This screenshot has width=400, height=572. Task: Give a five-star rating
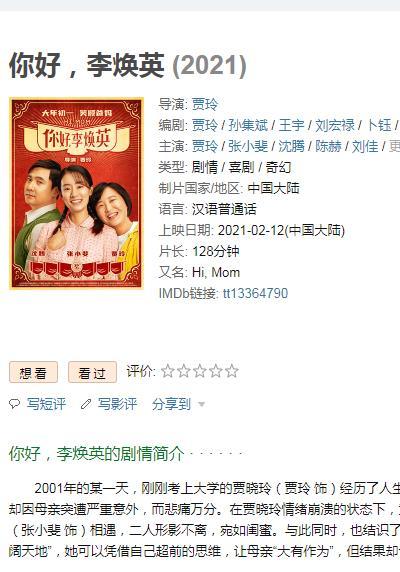pyautogui.click(x=232, y=371)
